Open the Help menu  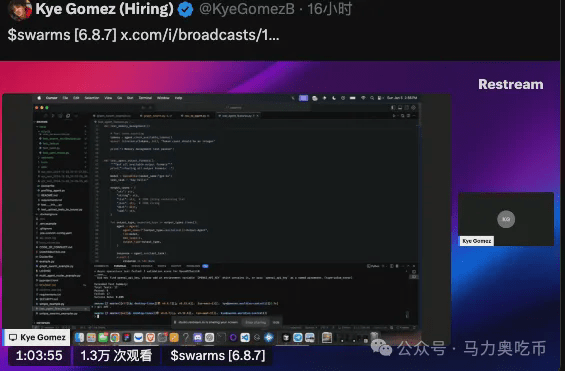coord(178,98)
